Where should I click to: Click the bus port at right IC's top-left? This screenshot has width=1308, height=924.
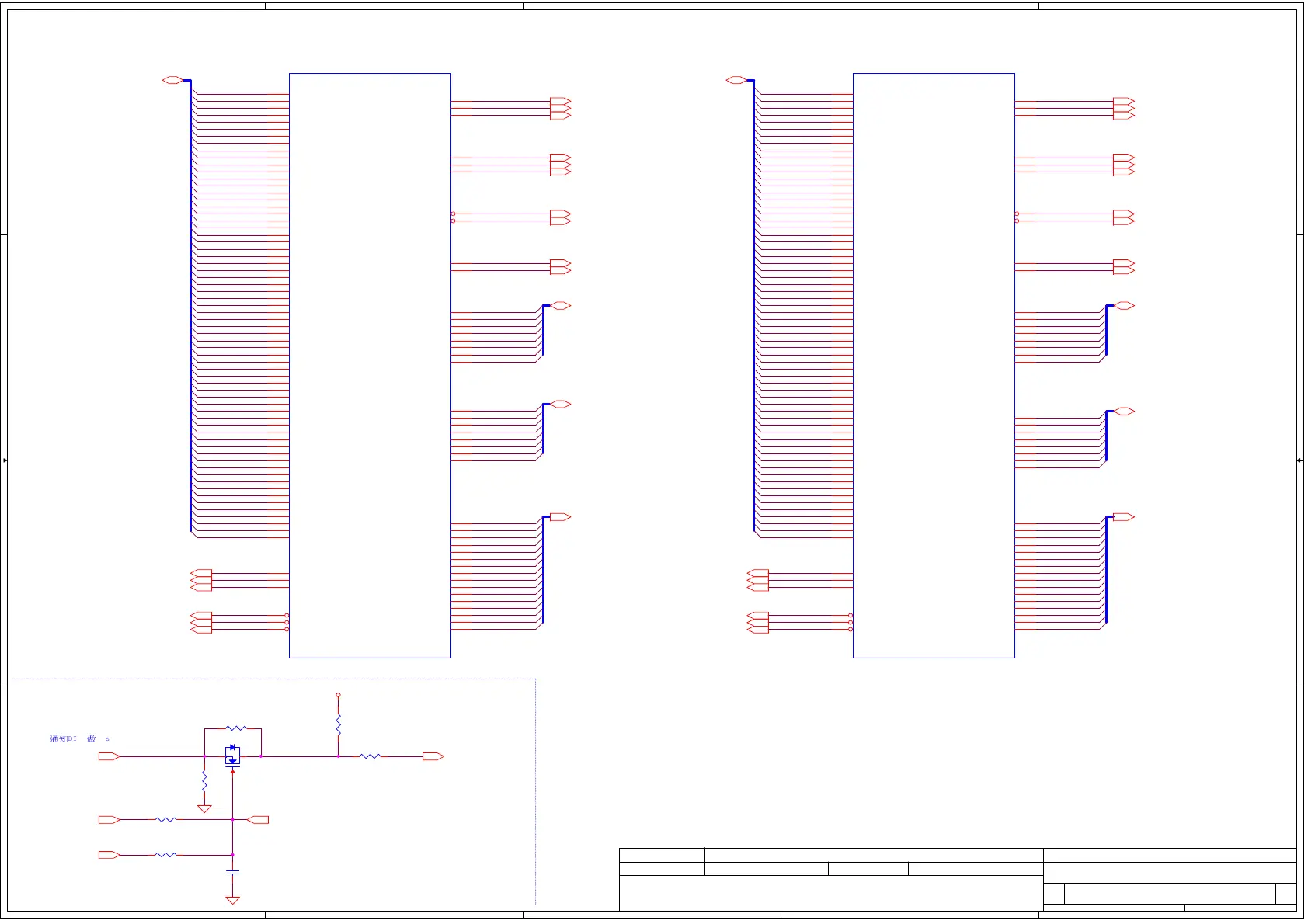coord(736,80)
